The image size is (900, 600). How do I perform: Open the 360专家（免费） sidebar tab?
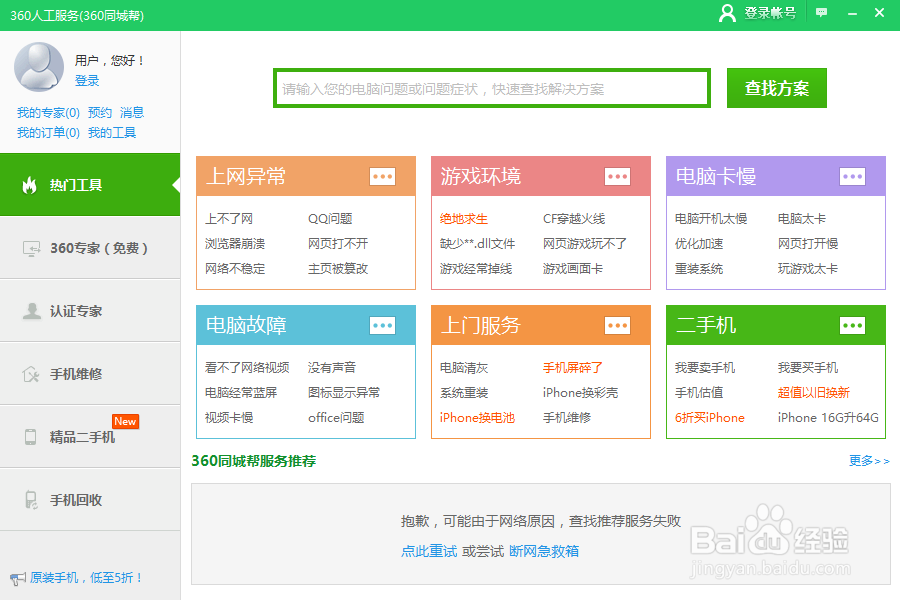tap(90, 248)
